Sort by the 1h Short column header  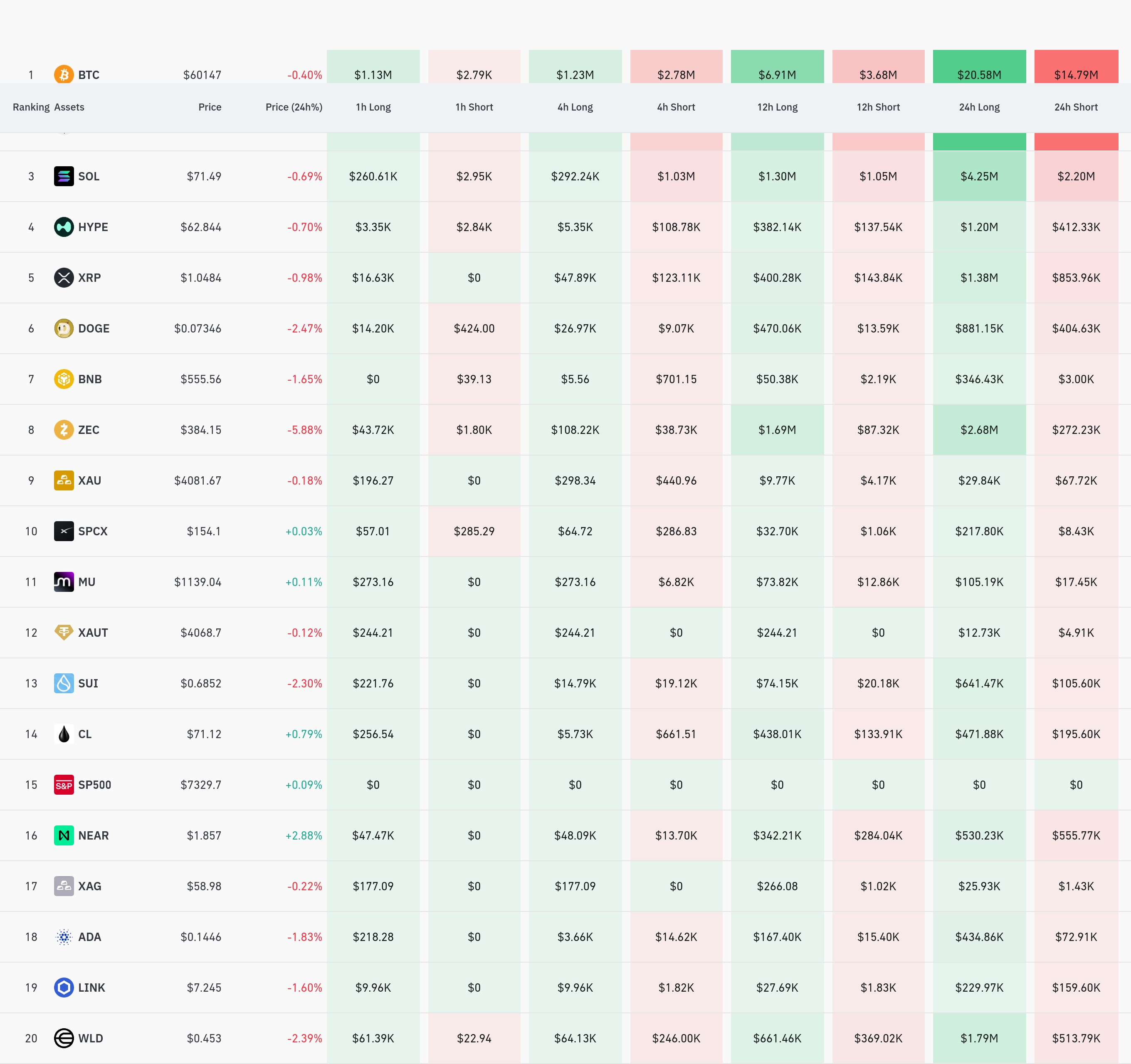474,107
